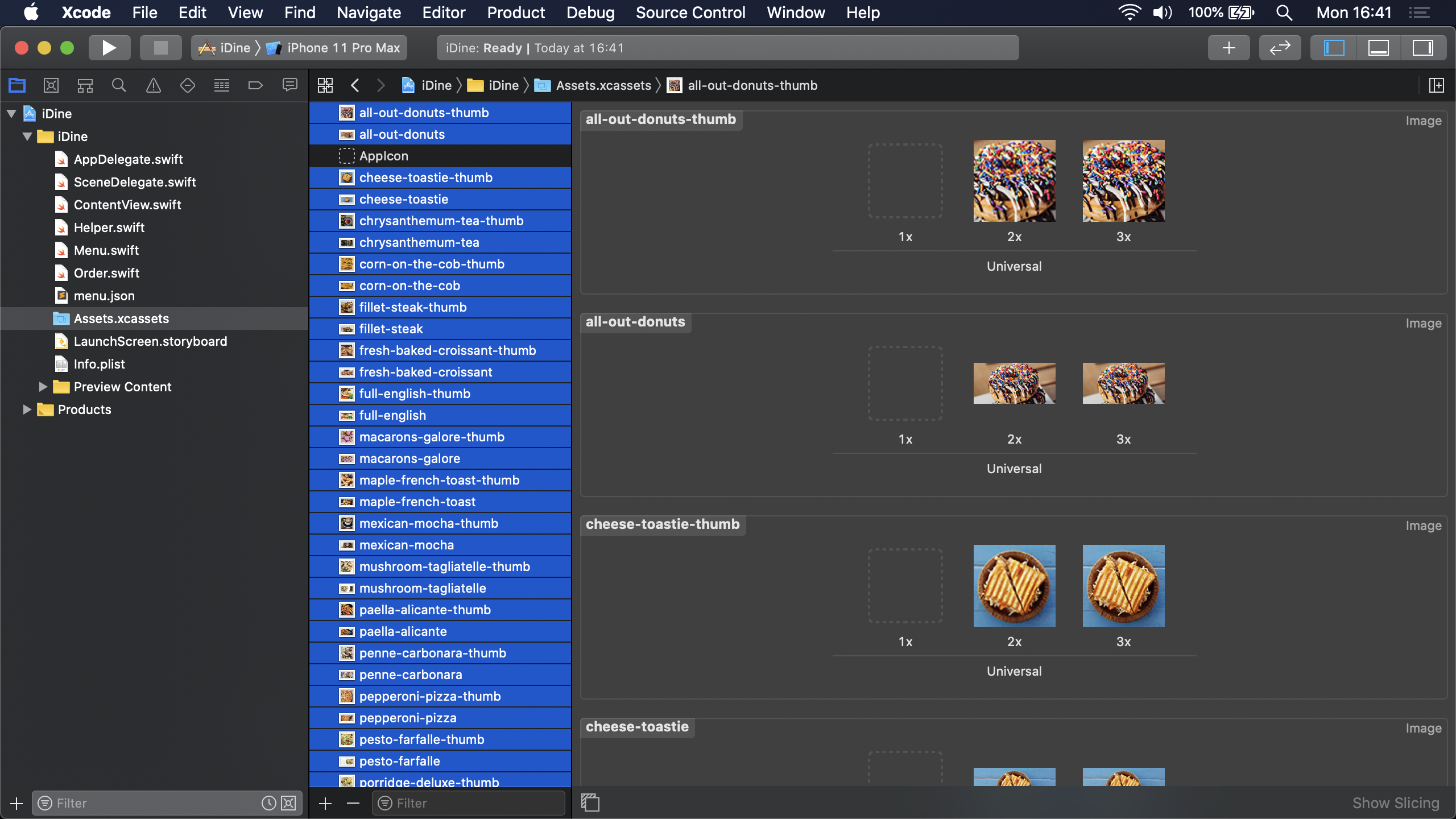Toggle the bottom Debug area panel
This screenshot has width=1456, height=819.
click(x=1378, y=48)
